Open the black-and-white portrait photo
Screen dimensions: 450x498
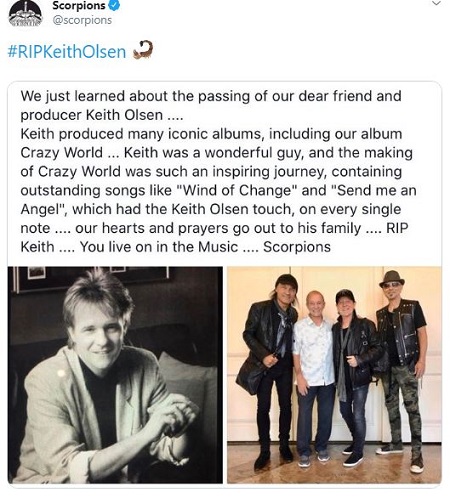[115, 375]
